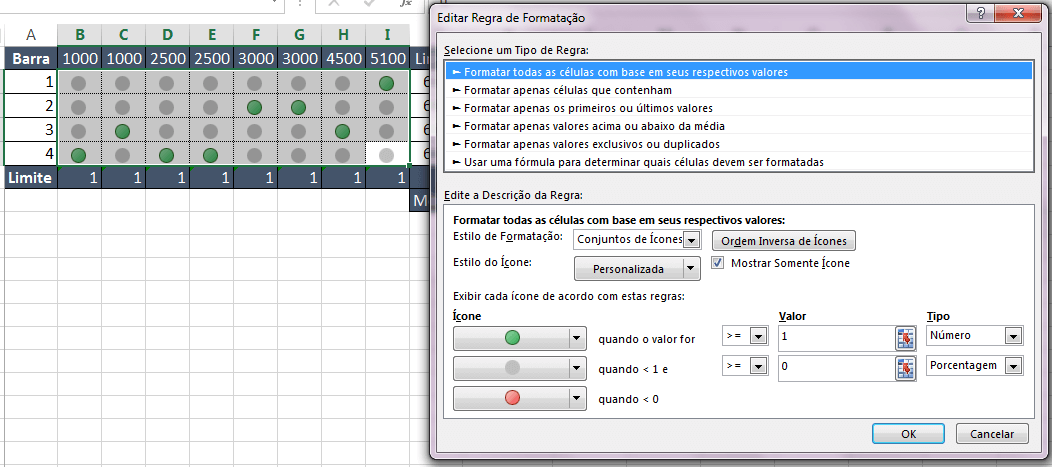Click the green circle icon in cell I1

386,84
